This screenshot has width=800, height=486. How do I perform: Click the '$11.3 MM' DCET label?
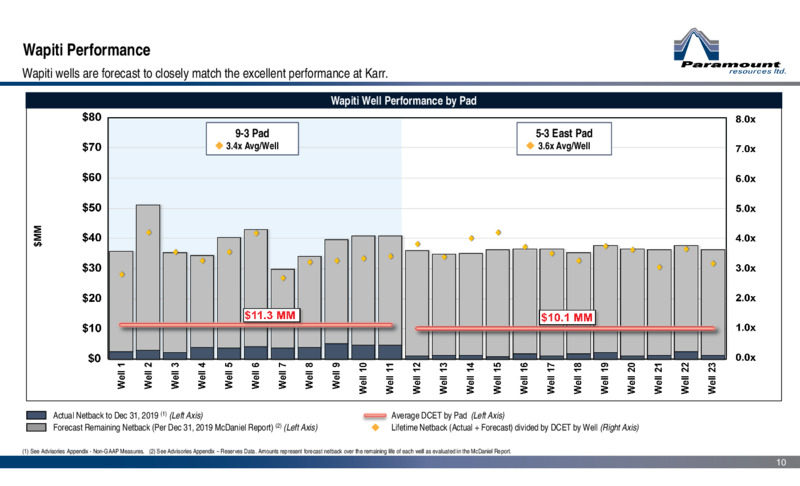(270, 315)
